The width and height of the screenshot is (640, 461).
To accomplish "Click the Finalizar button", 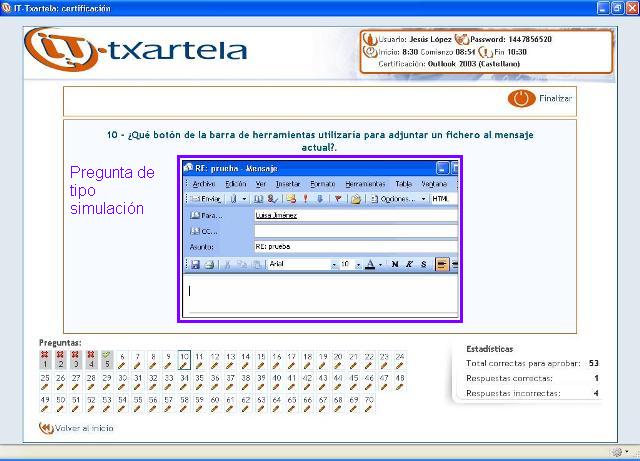I will 543,99.
